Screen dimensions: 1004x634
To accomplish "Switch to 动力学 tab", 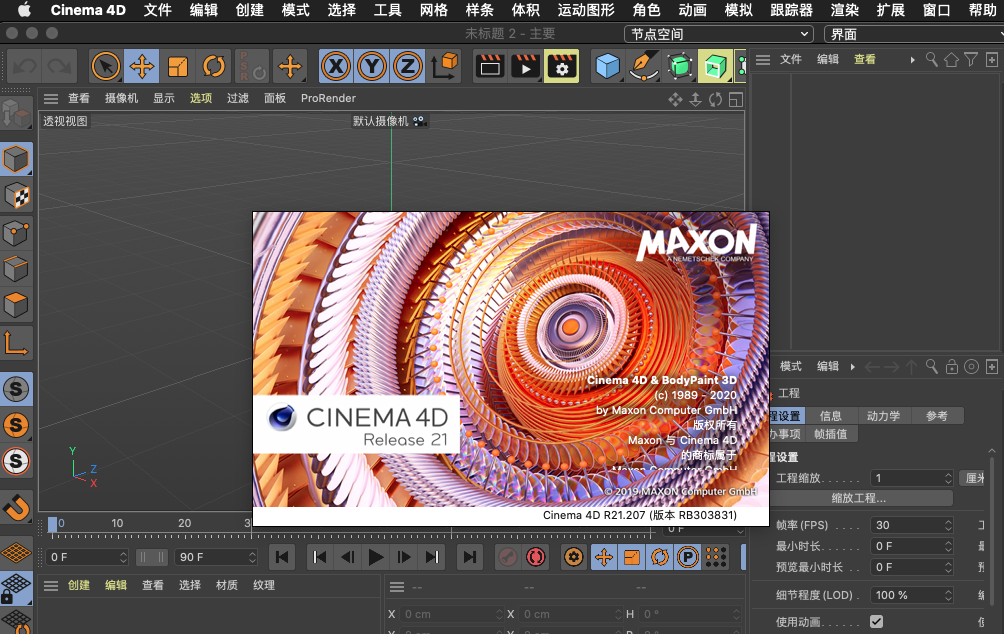I will (884, 416).
